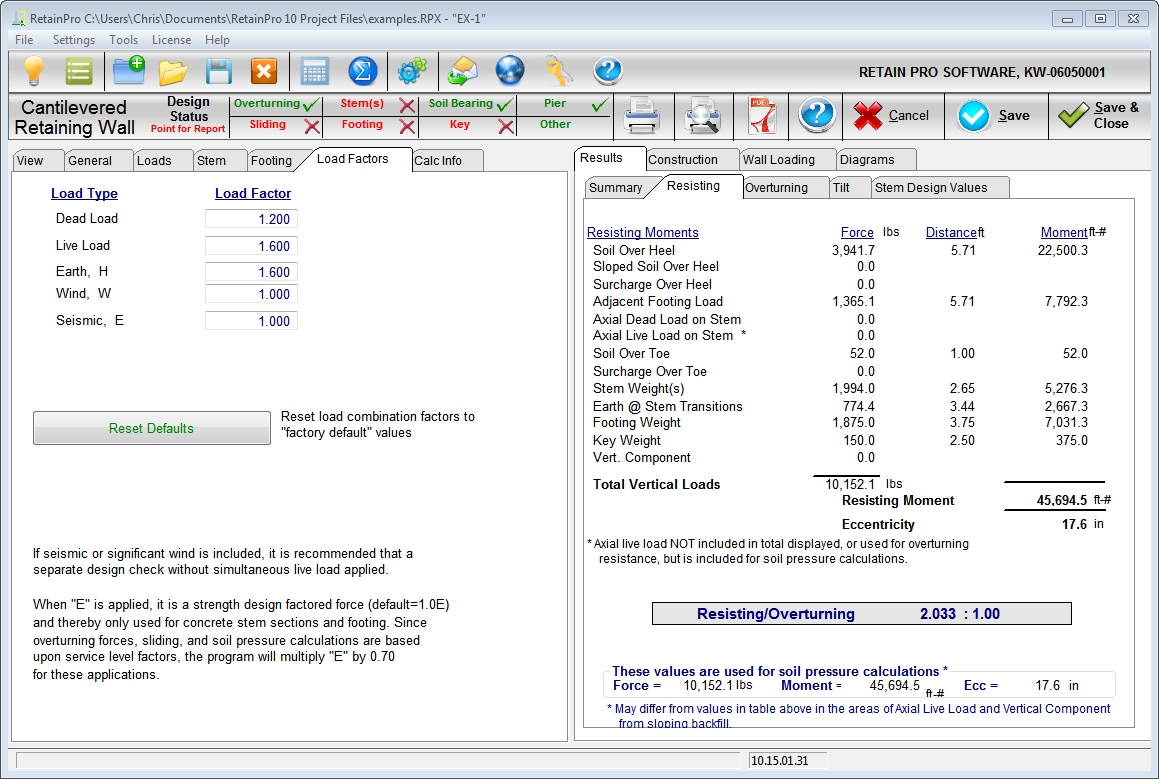
Task: Click the Key design status indicator
Action: point(467,126)
